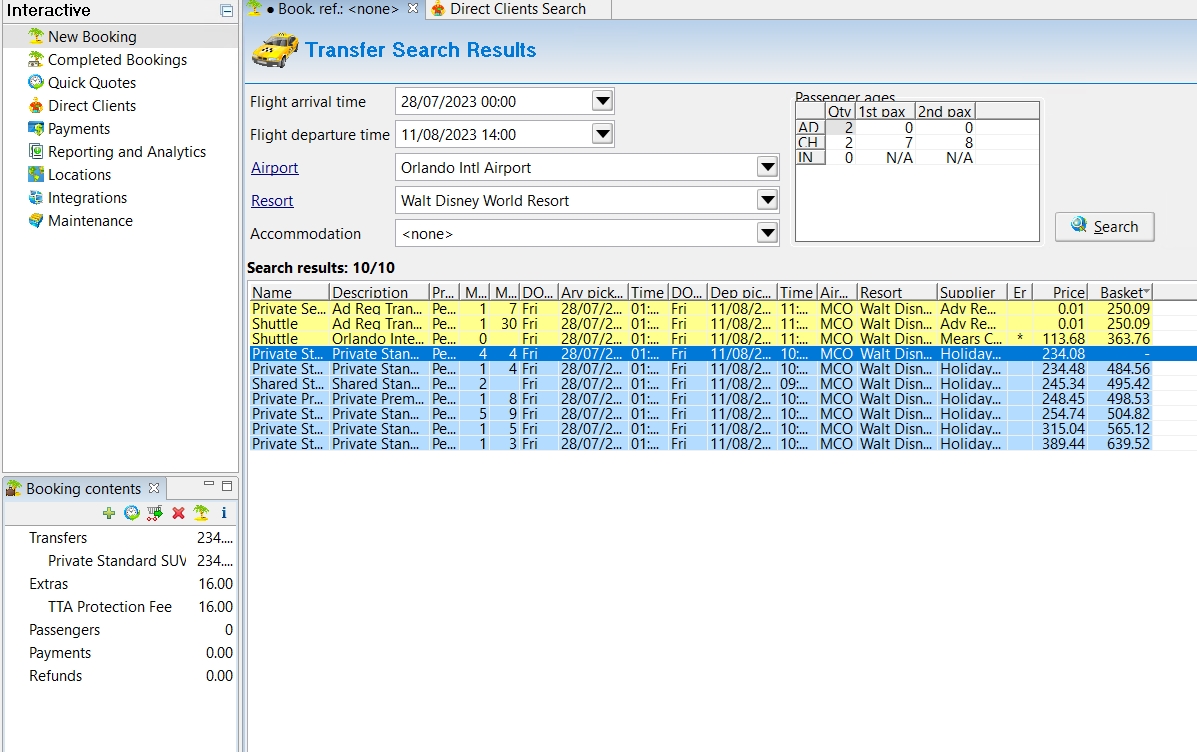This screenshot has width=1197, height=752.
Task: Open the Flight arrival time dropdown
Action: click(x=602, y=101)
